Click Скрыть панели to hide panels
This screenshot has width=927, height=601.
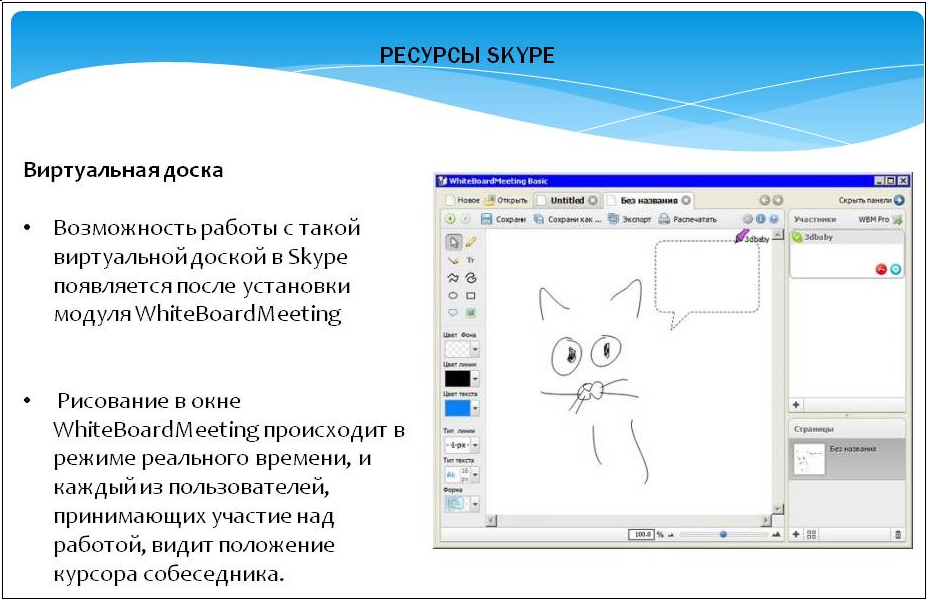pyautogui.click(x=871, y=200)
